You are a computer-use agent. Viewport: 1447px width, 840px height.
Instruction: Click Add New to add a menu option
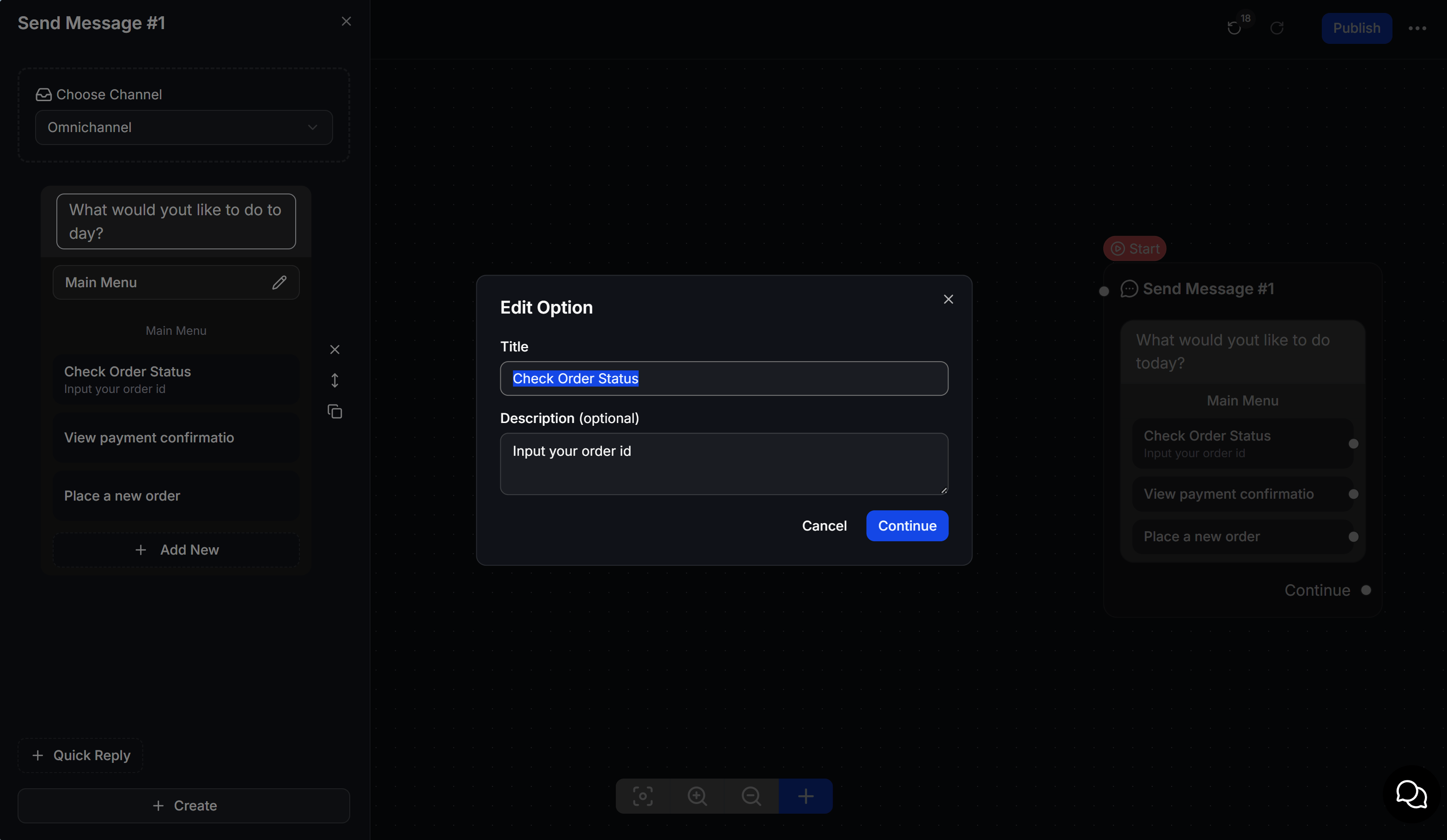[176, 550]
